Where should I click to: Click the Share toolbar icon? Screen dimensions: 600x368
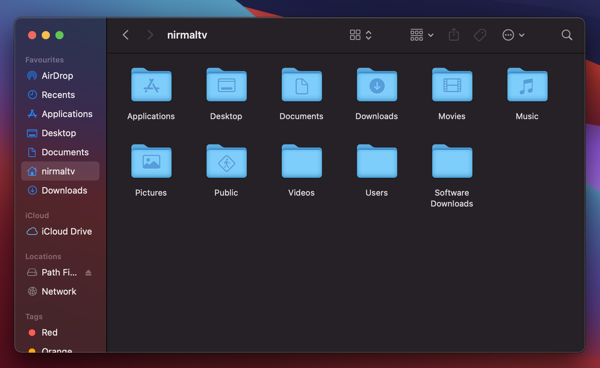454,35
